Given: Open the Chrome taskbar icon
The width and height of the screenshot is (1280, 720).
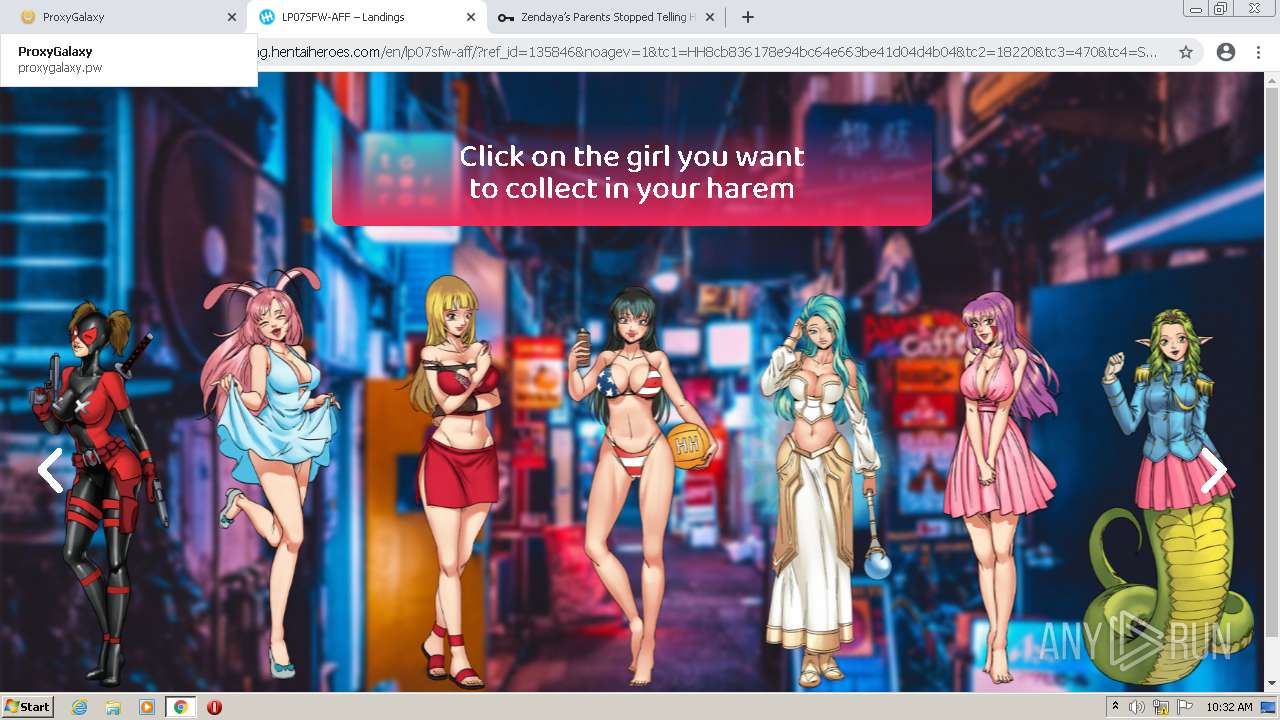Looking at the screenshot, I should pyautogui.click(x=181, y=707).
